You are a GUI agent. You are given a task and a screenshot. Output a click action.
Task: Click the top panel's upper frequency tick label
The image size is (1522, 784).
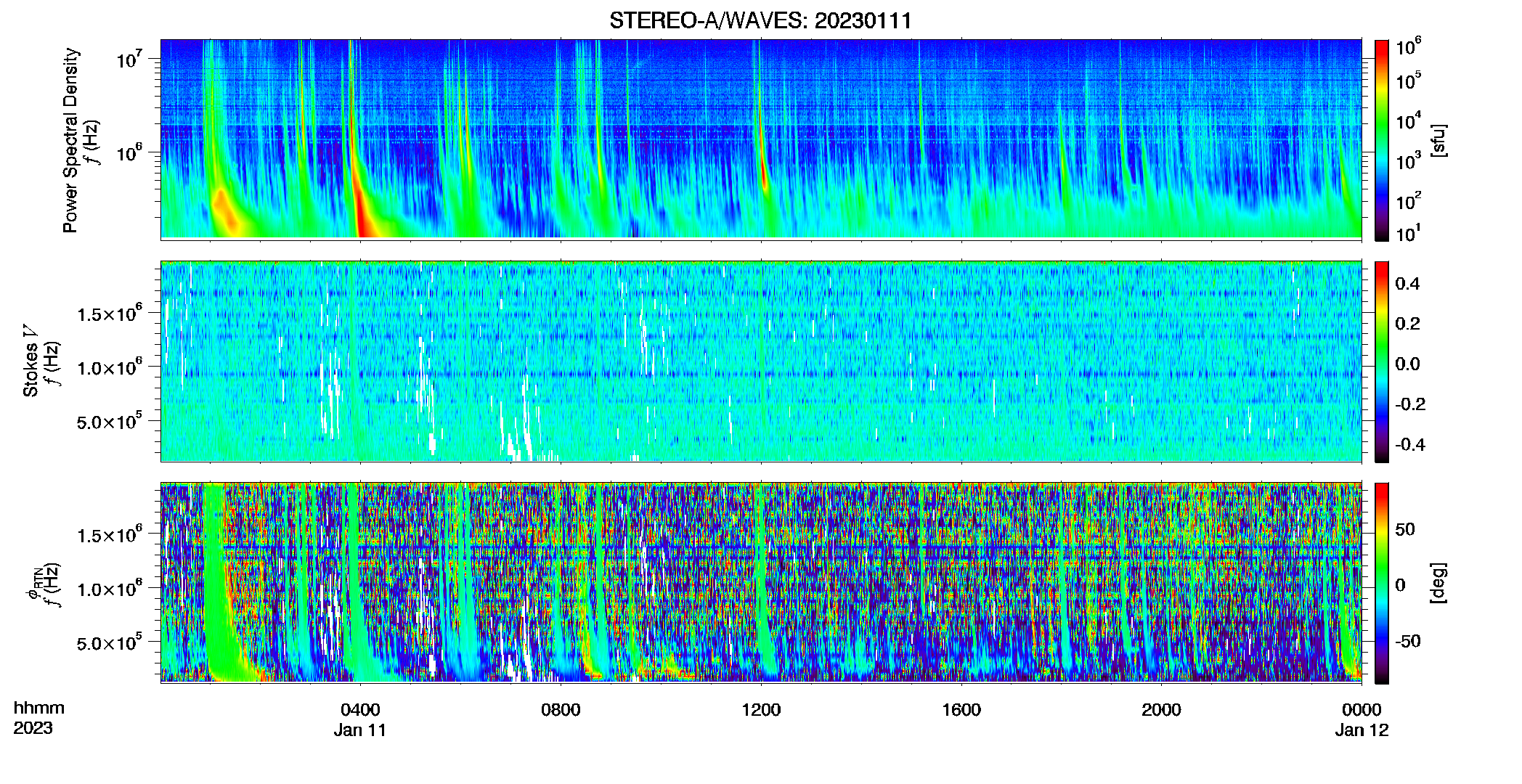128,60
